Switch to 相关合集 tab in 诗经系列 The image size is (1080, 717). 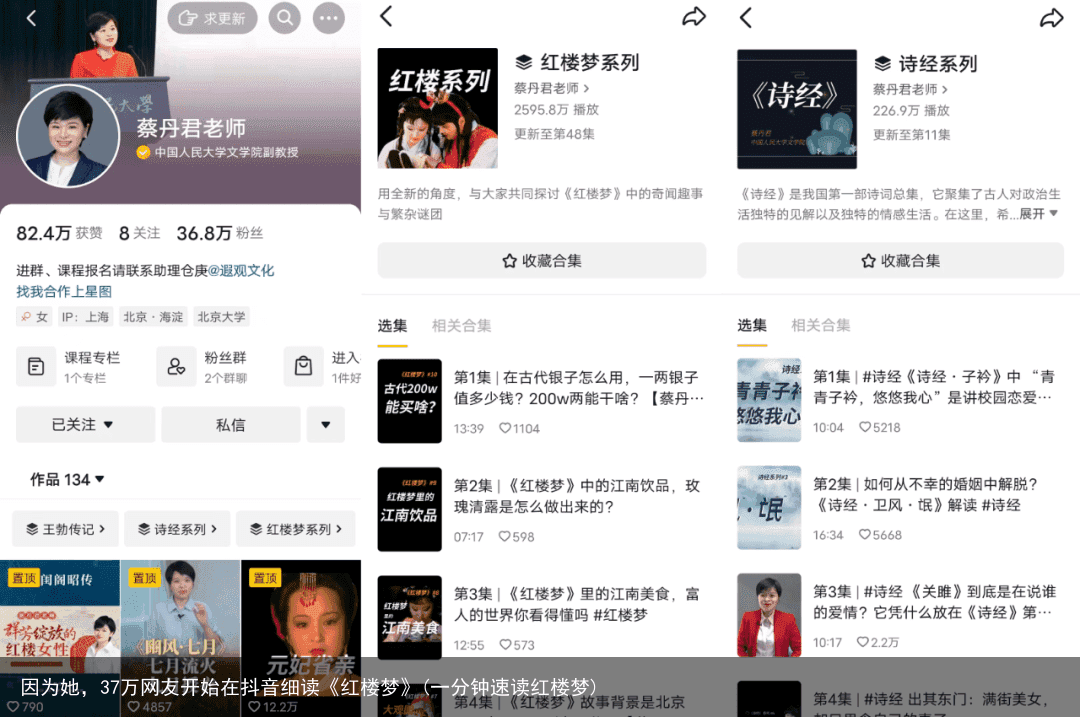tap(821, 326)
